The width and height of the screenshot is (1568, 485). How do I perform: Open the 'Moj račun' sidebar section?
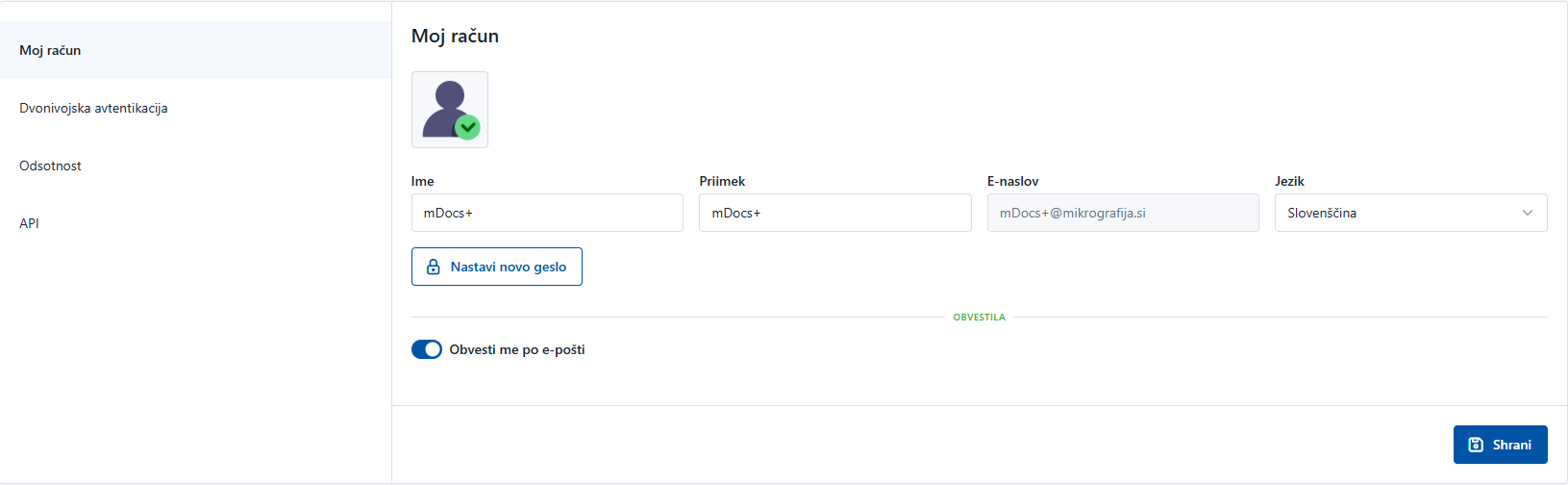(x=50, y=50)
